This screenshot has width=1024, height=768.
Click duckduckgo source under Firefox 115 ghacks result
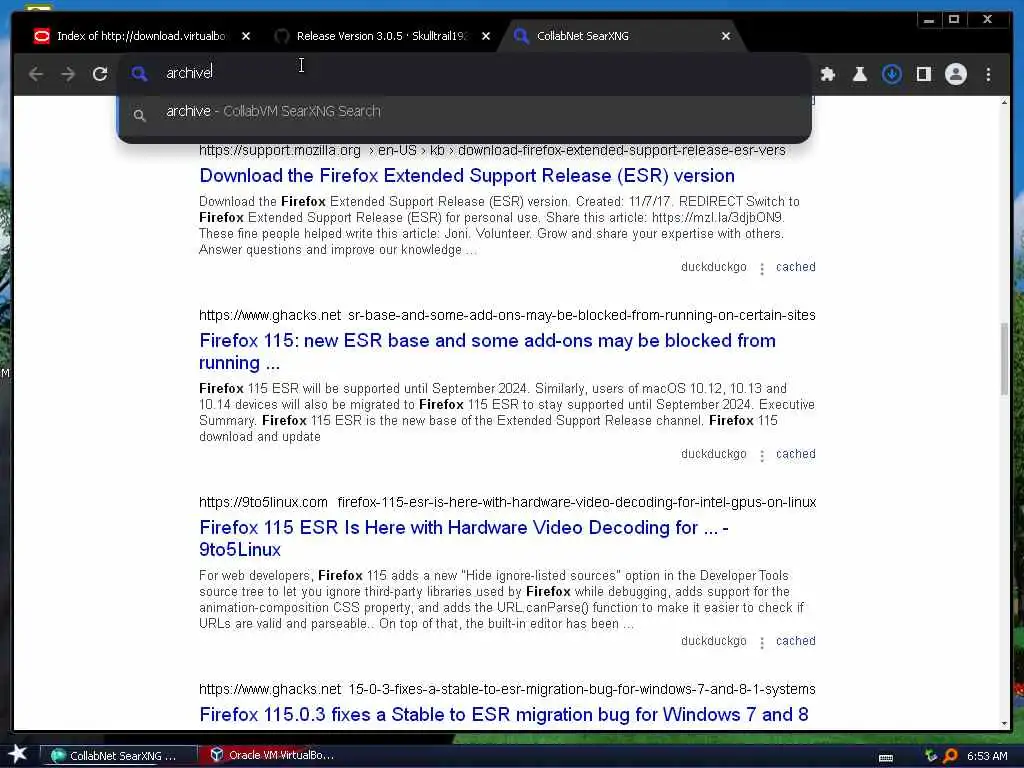click(713, 454)
